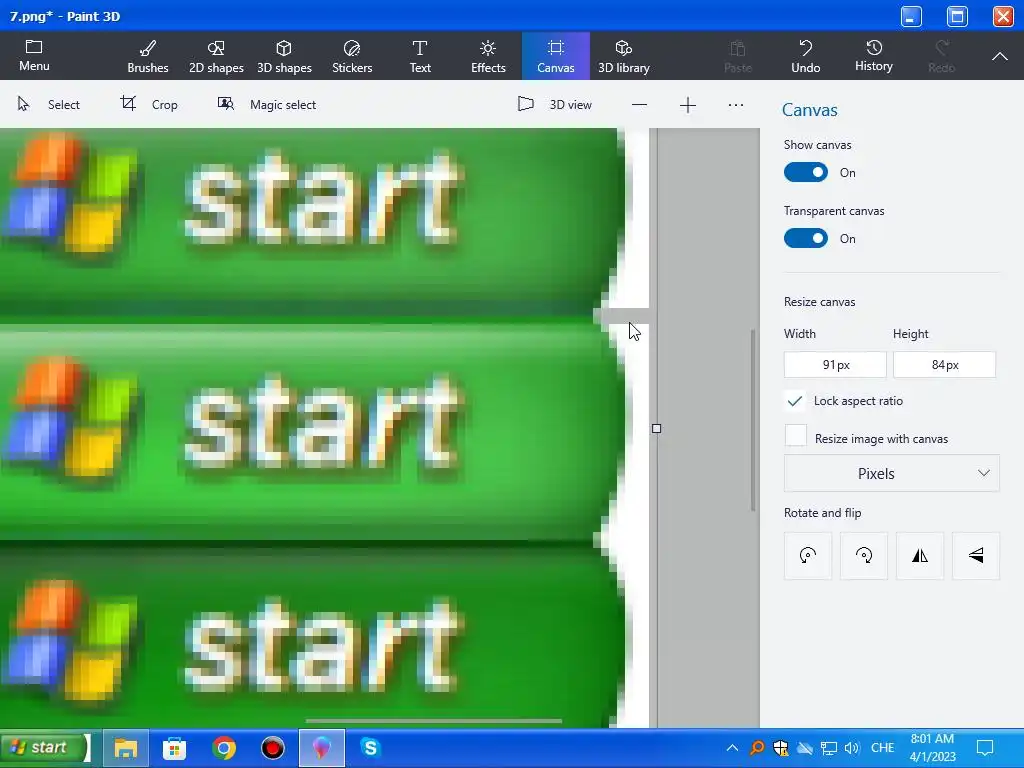Check Resize image with canvas
This screenshot has height=768, width=1024.
tap(795, 436)
